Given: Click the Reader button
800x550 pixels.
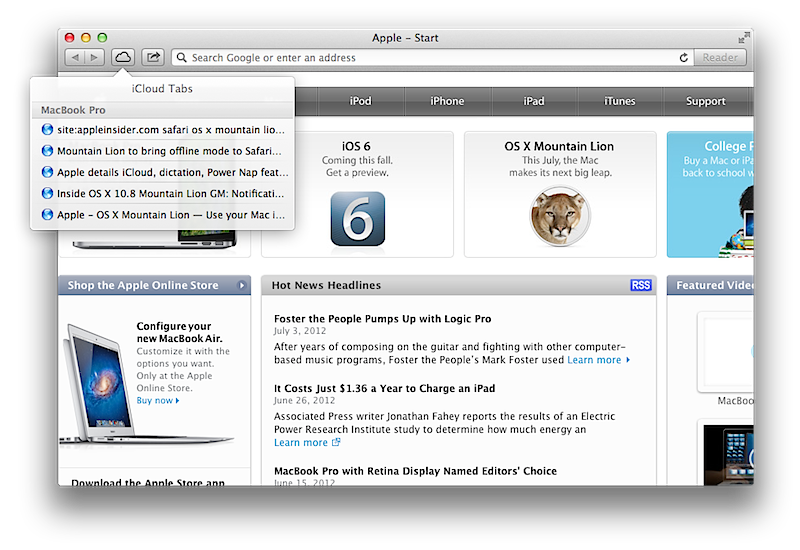Looking at the screenshot, I should tap(720, 58).
